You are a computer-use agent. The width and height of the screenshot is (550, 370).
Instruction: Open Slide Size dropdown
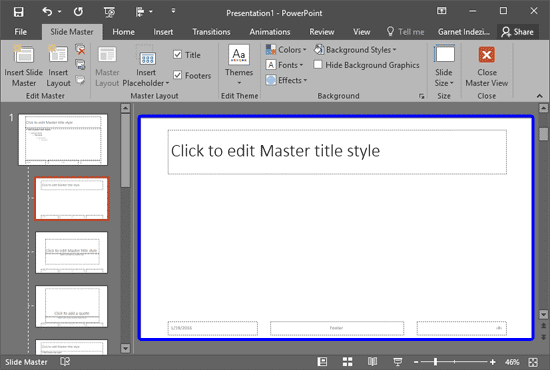pyautogui.click(x=444, y=66)
